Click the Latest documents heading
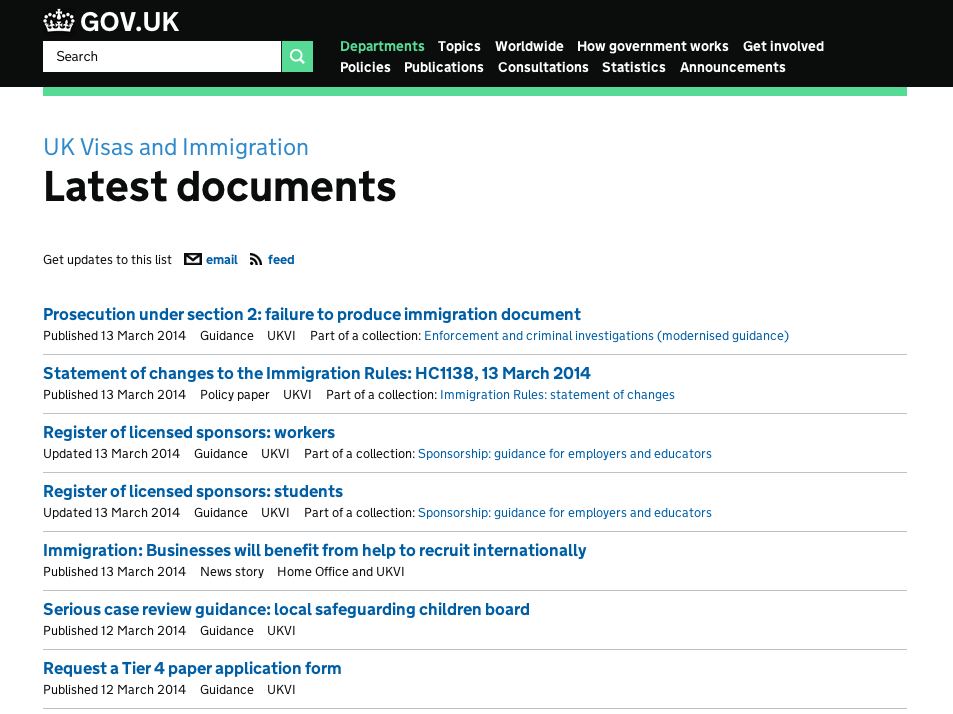The image size is (953, 714). tap(219, 186)
